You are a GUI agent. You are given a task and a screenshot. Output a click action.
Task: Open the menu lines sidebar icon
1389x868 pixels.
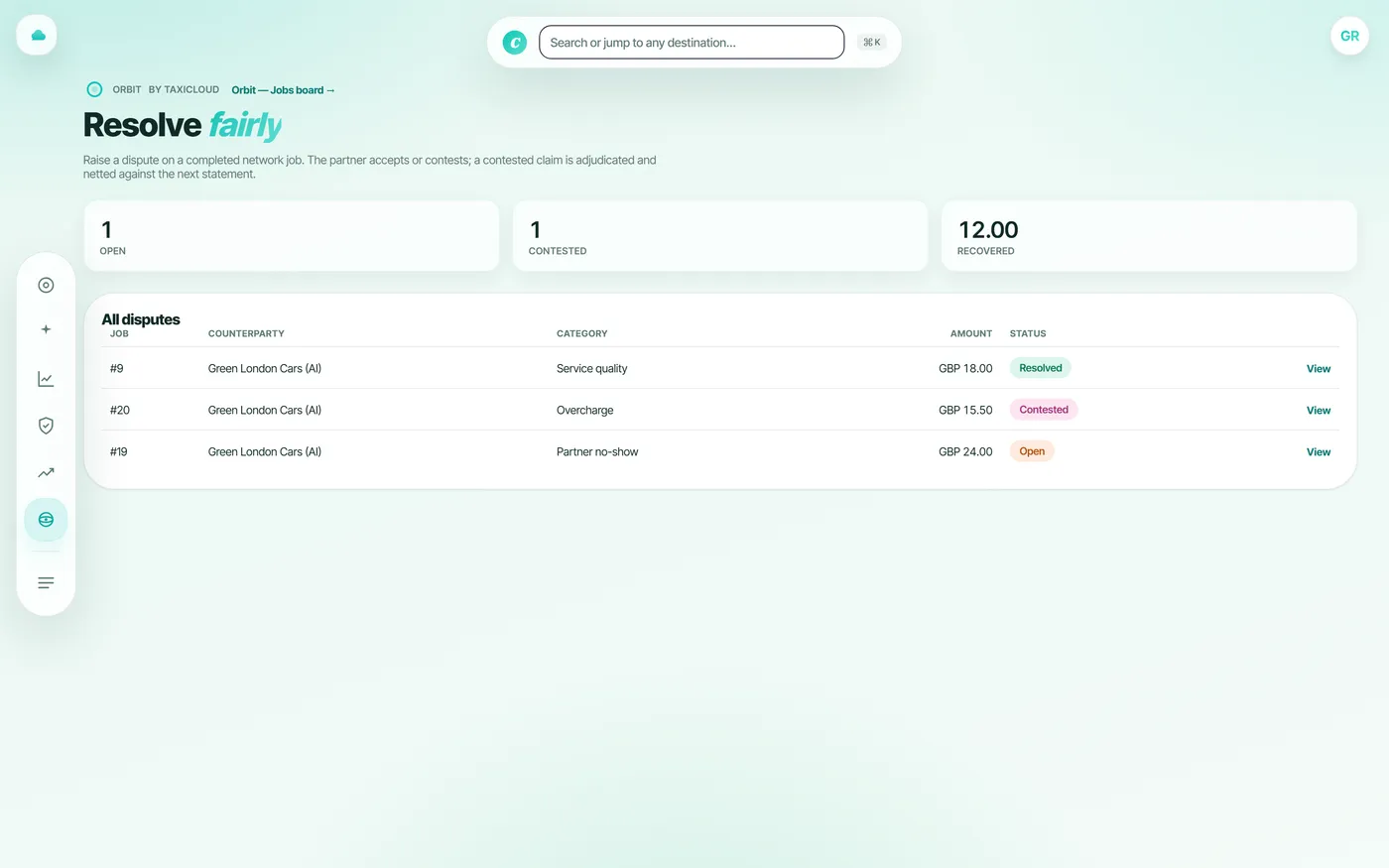(x=46, y=583)
